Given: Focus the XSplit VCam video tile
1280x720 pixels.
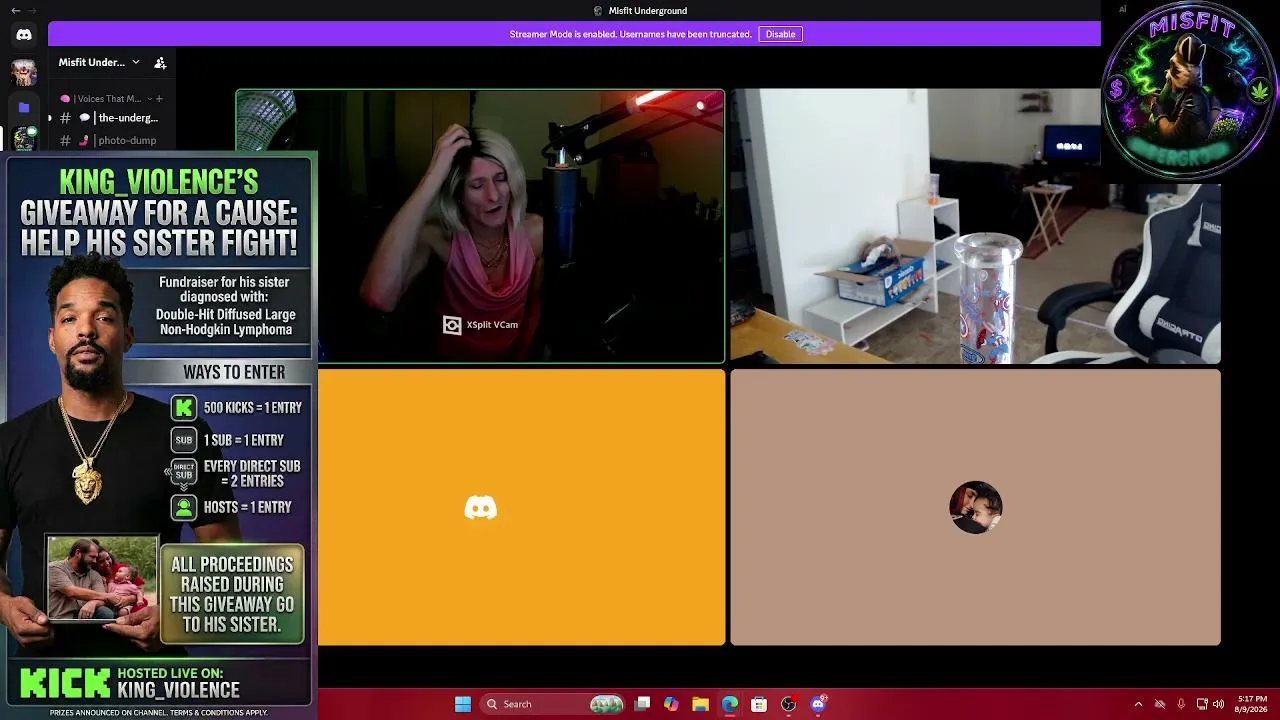Looking at the screenshot, I should 480,226.
